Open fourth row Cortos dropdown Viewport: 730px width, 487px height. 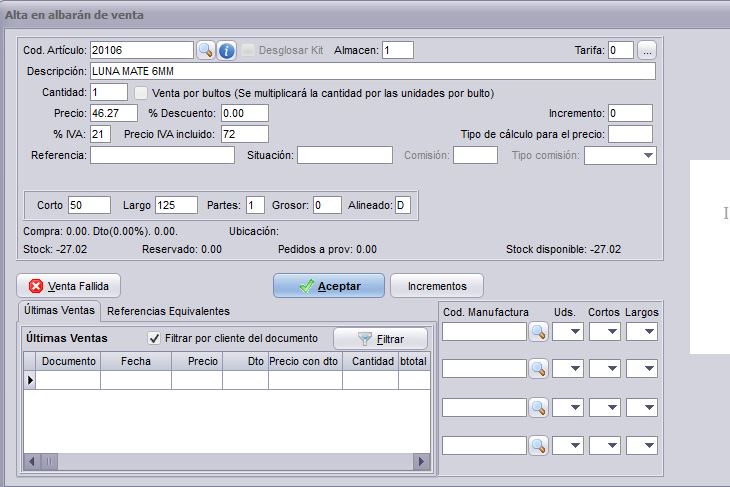point(604,446)
